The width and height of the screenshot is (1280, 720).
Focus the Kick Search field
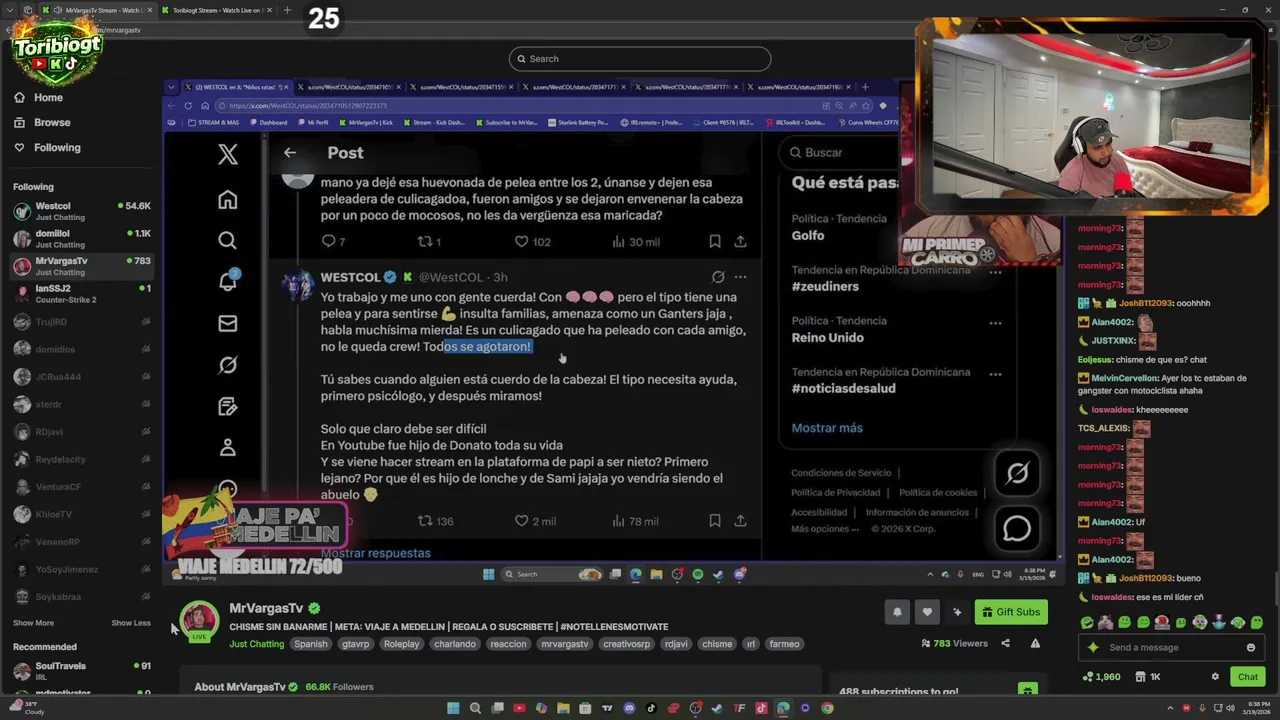pyautogui.click(x=640, y=59)
